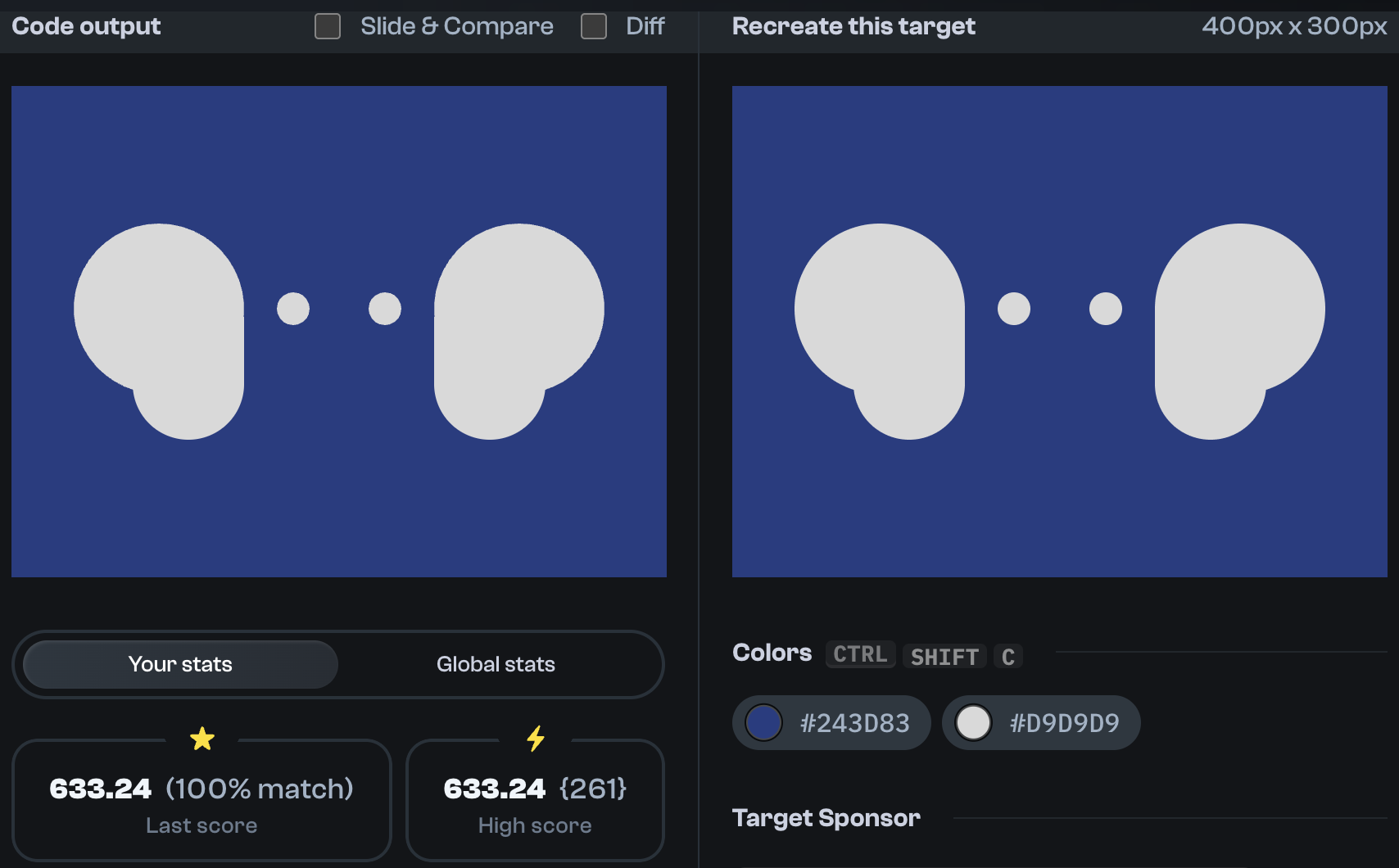Click the CTRL key hint badge

pos(860,654)
